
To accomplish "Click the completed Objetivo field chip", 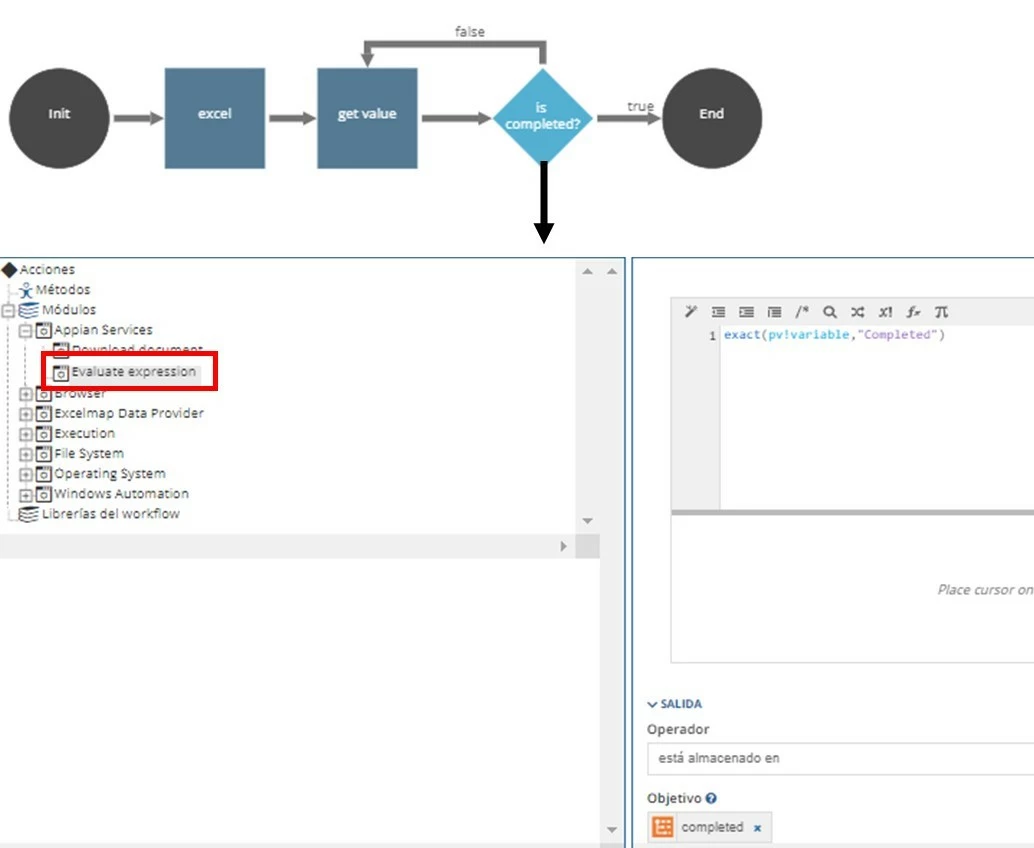I will coord(710,826).
